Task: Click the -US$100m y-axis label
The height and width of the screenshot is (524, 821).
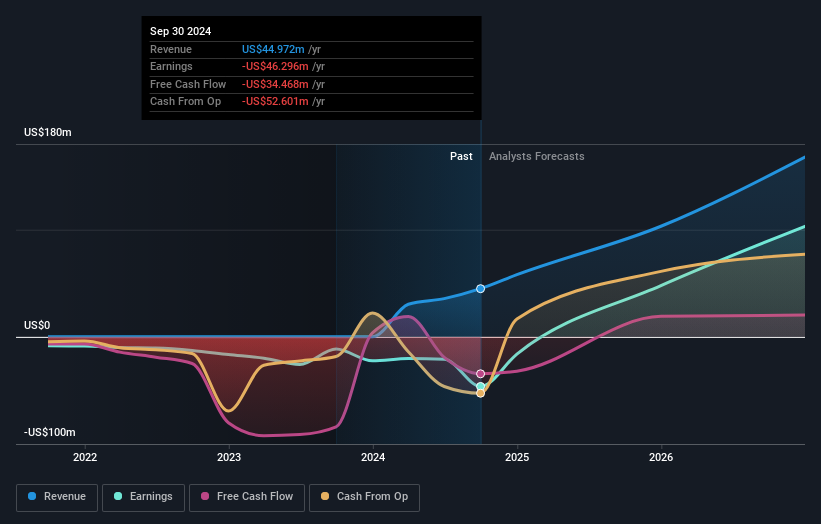Action: [50, 432]
